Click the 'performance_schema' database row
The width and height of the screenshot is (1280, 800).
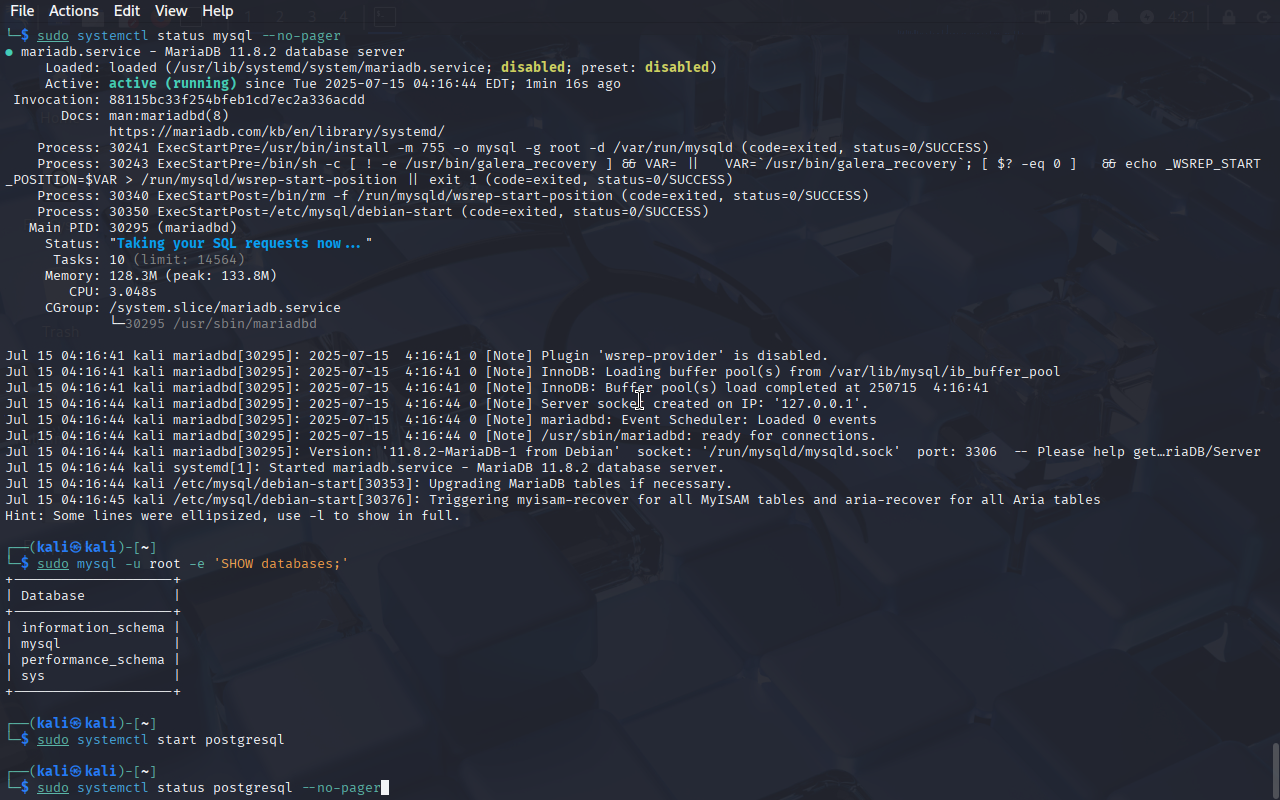coord(93,660)
